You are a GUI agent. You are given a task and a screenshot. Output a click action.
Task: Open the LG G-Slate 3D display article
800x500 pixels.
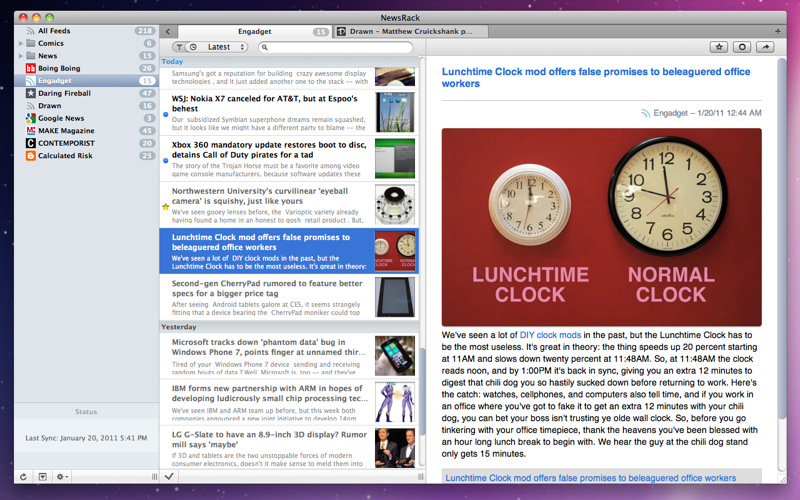click(x=289, y=448)
